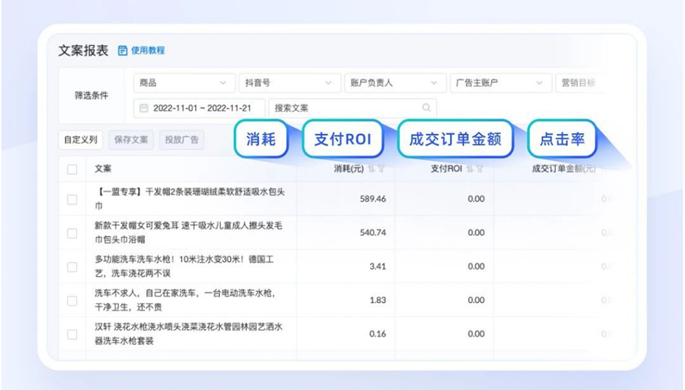Click the filter icon in 支付ROI column

point(480,169)
